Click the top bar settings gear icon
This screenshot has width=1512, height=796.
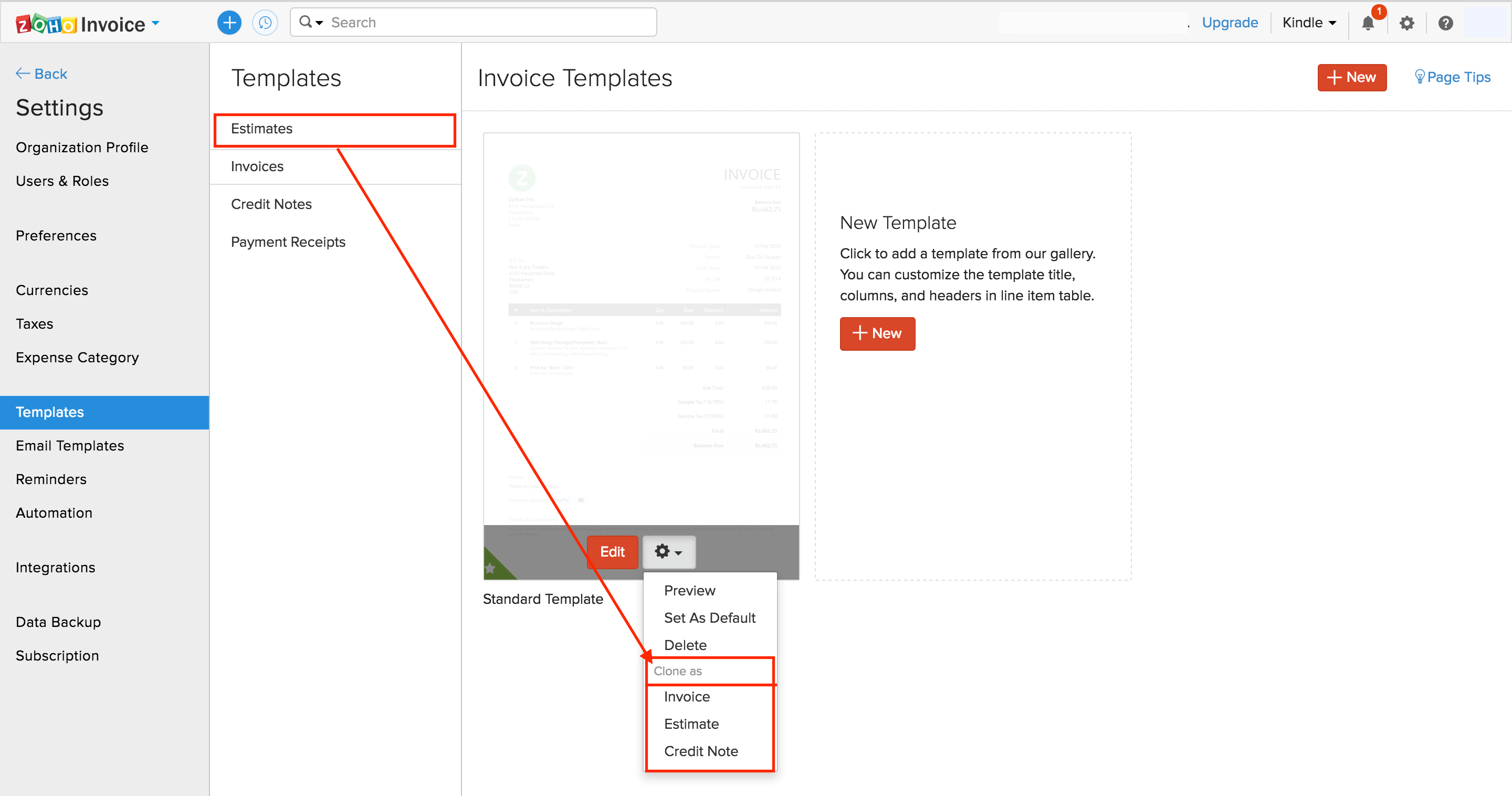[x=1407, y=24]
